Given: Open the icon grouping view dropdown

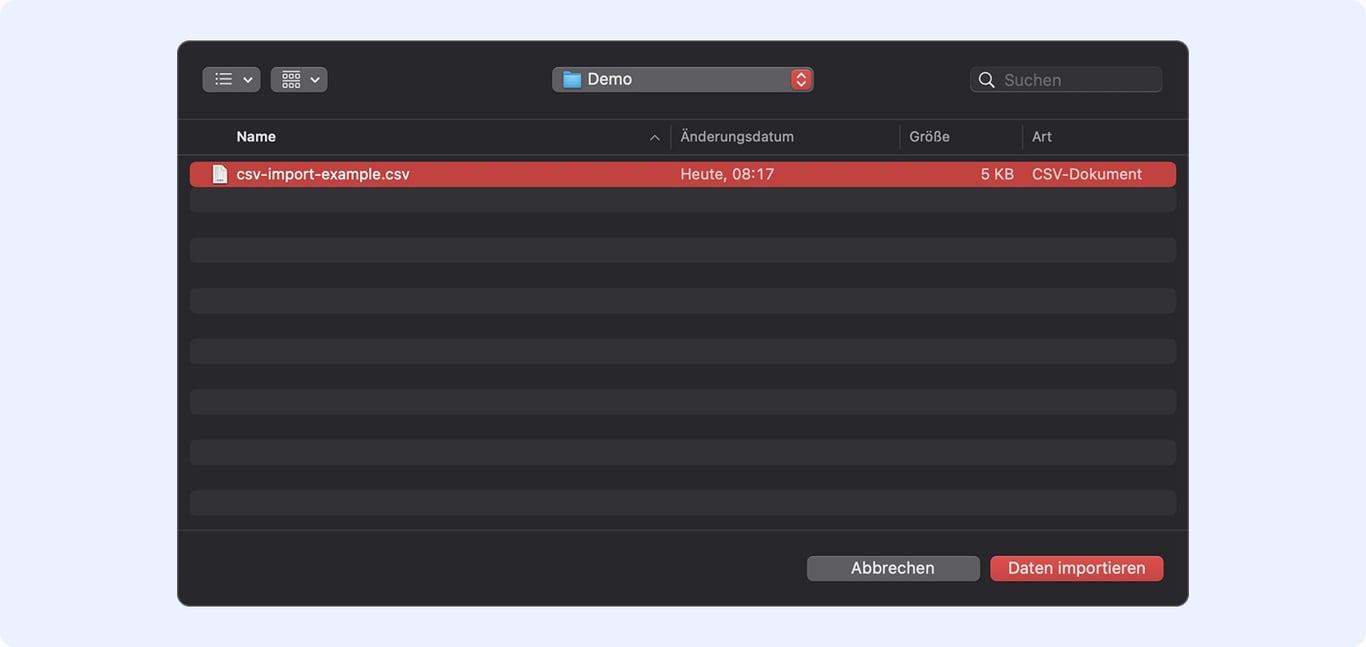Looking at the screenshot, I should click(x=299, y=80).
